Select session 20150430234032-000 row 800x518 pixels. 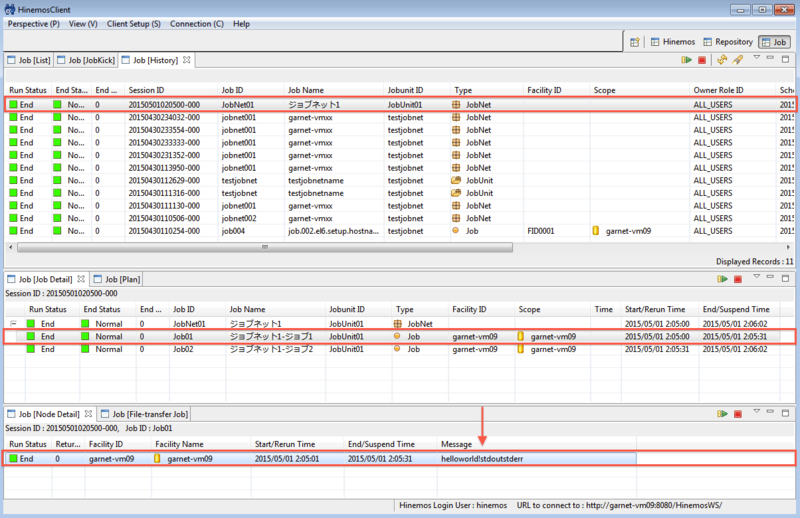click(400, 117)
